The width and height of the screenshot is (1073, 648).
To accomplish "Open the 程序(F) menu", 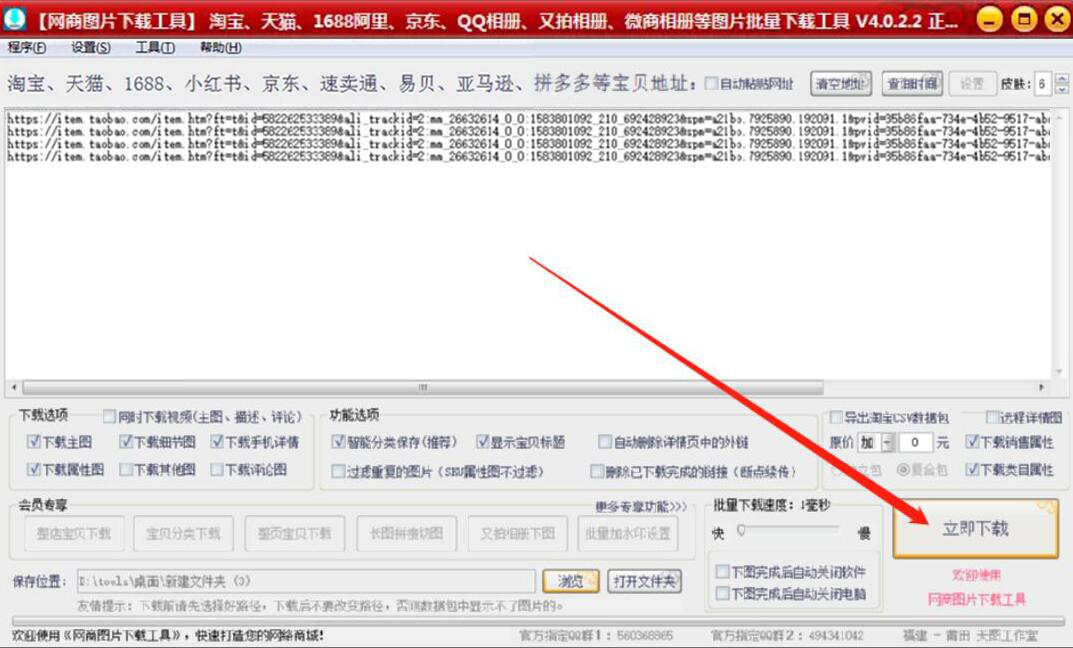I will tap(27, 47).
